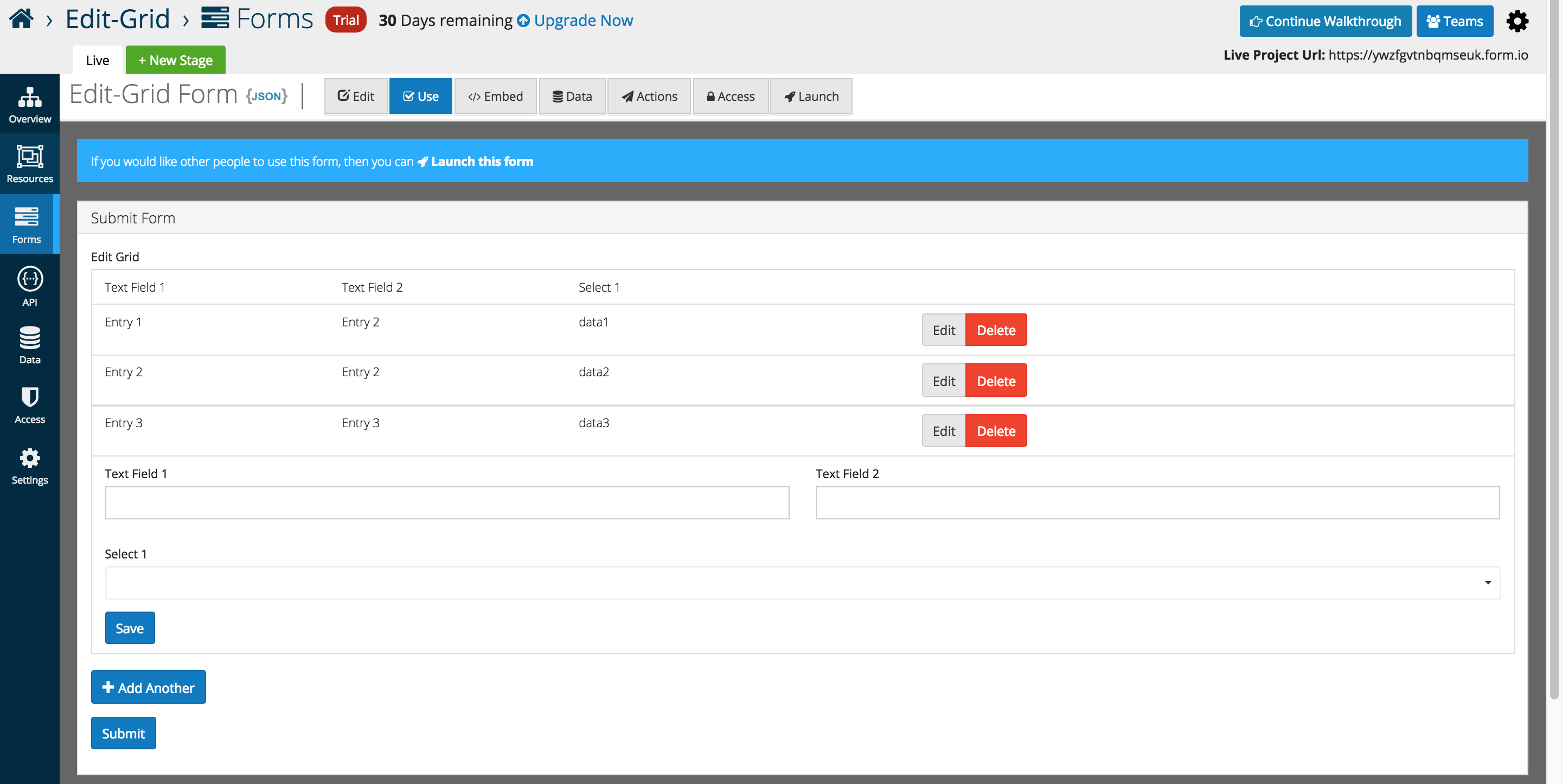Delete the Entry 3 data3 row

pos(996,430)
